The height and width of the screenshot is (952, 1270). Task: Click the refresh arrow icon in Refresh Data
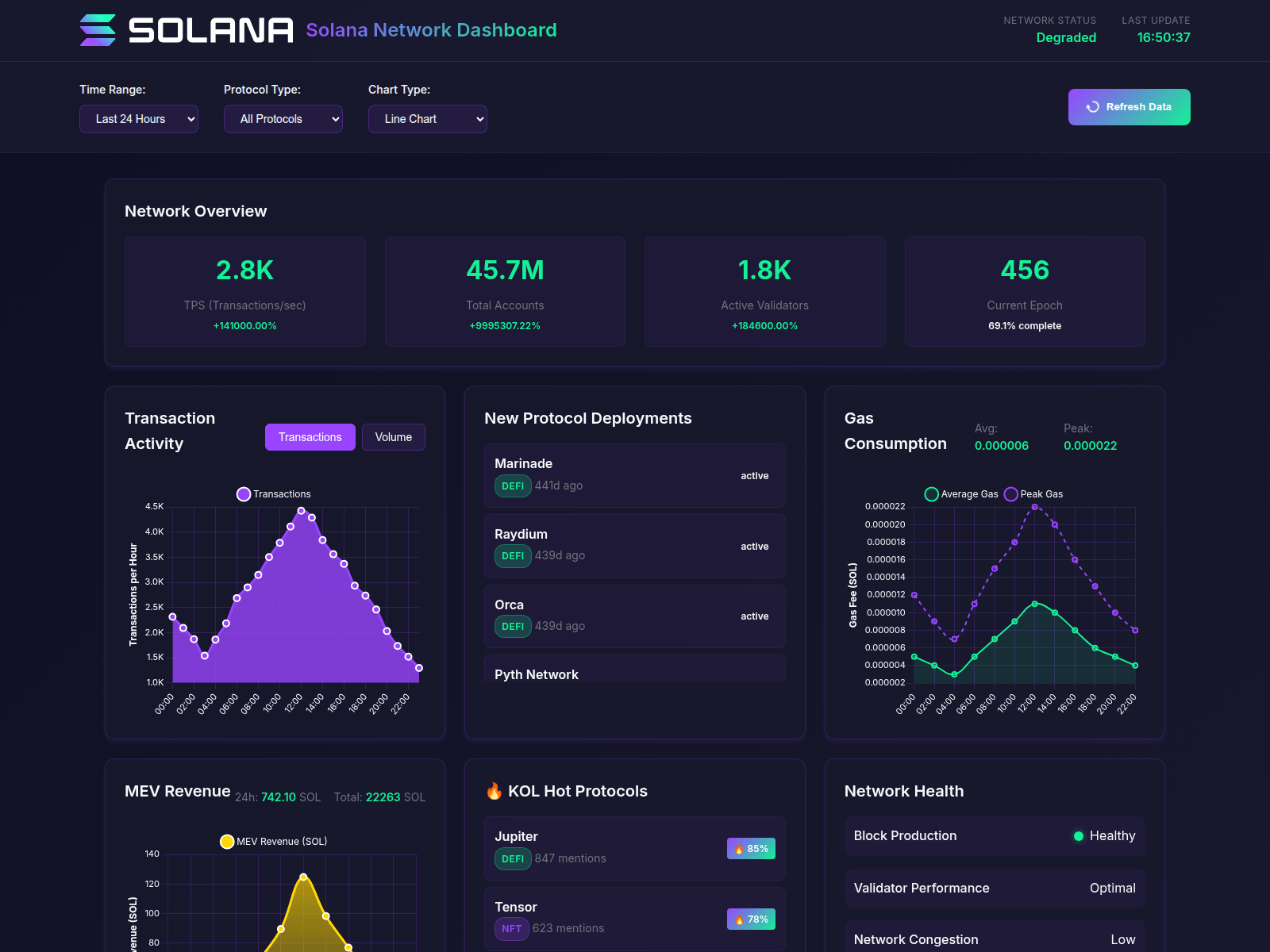coord(1093,107)
